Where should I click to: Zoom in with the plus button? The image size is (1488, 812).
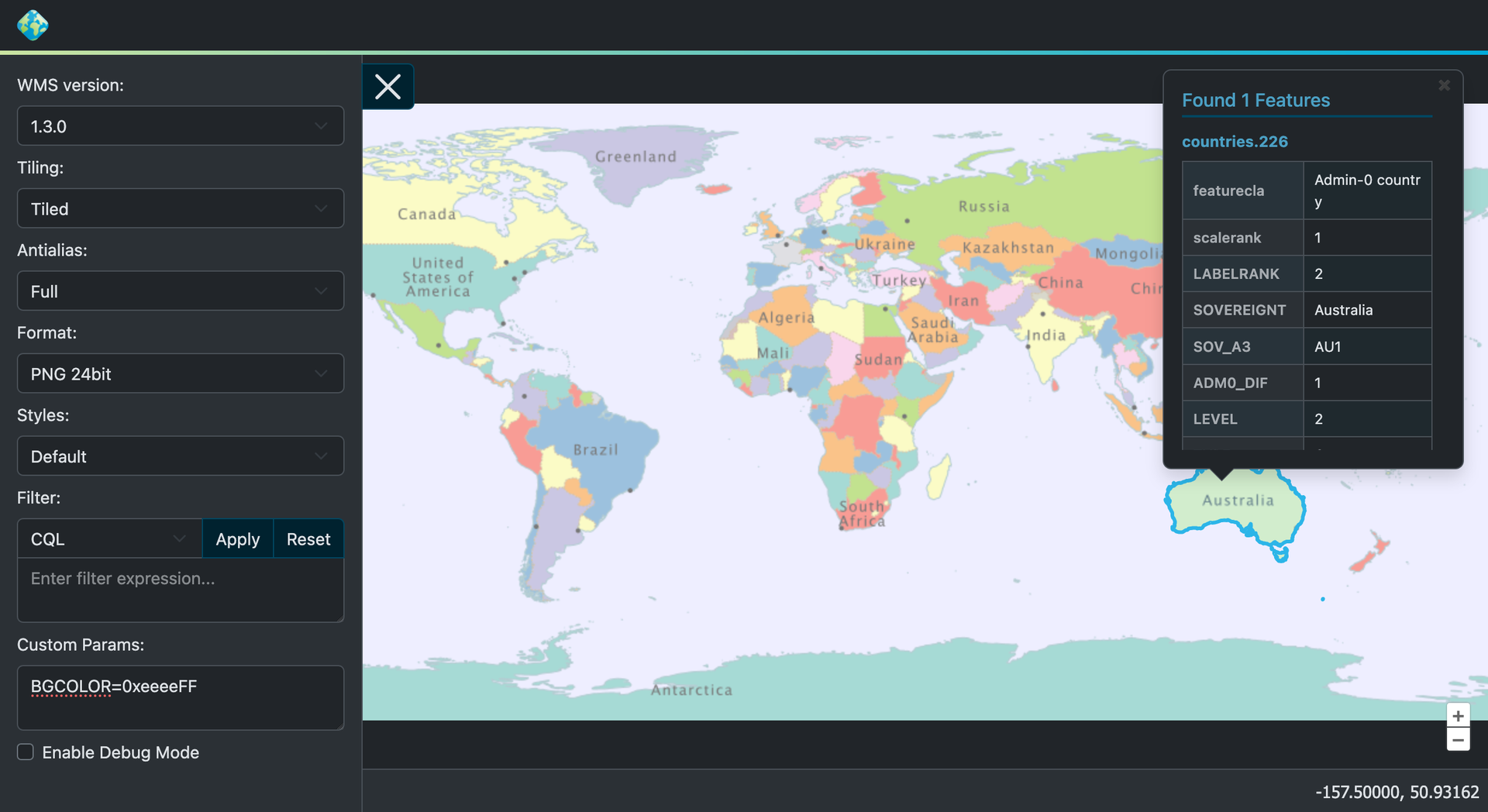[x=1458, y=715]
